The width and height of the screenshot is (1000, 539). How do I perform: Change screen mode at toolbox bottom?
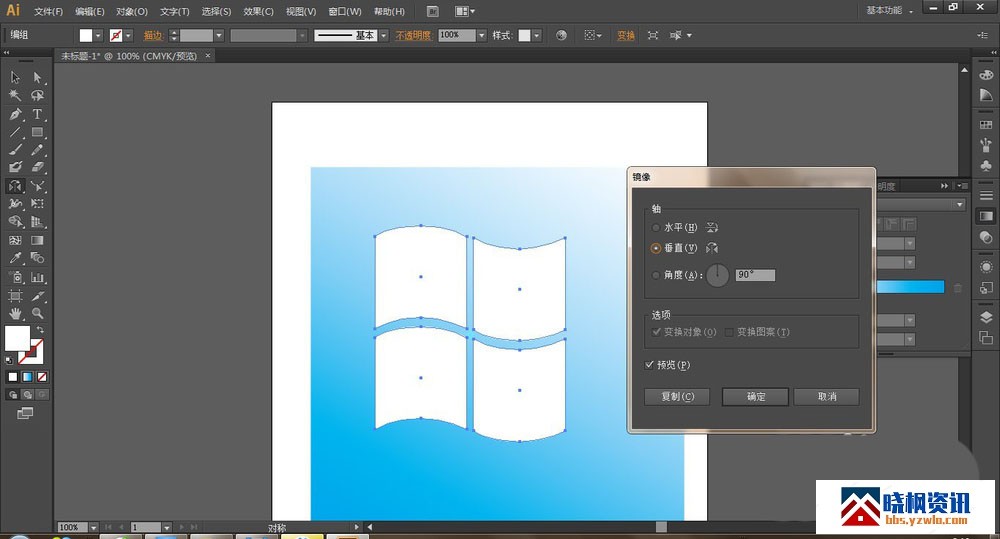[x=25, y=413]
